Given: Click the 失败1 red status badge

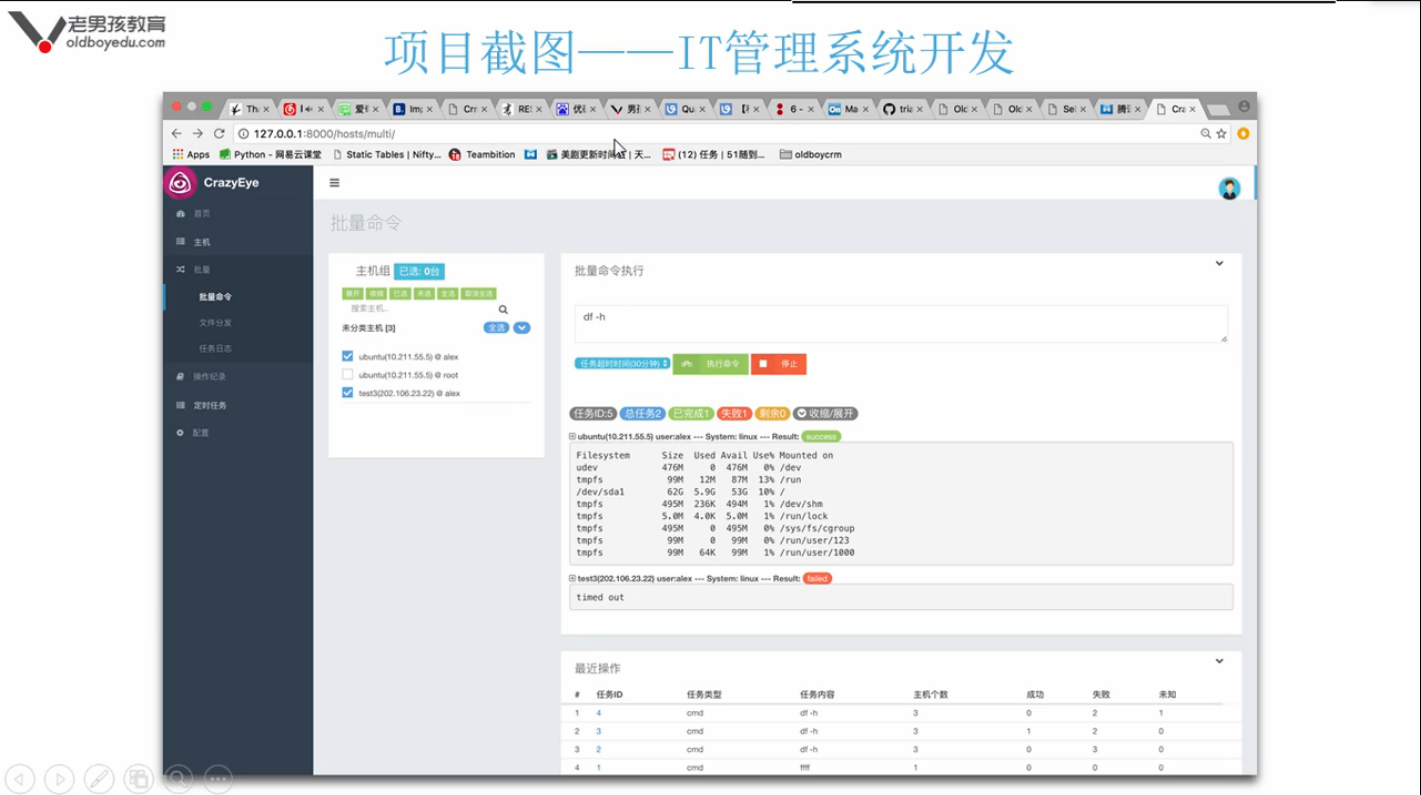Looking at the screenshot, I should (734, 414).
